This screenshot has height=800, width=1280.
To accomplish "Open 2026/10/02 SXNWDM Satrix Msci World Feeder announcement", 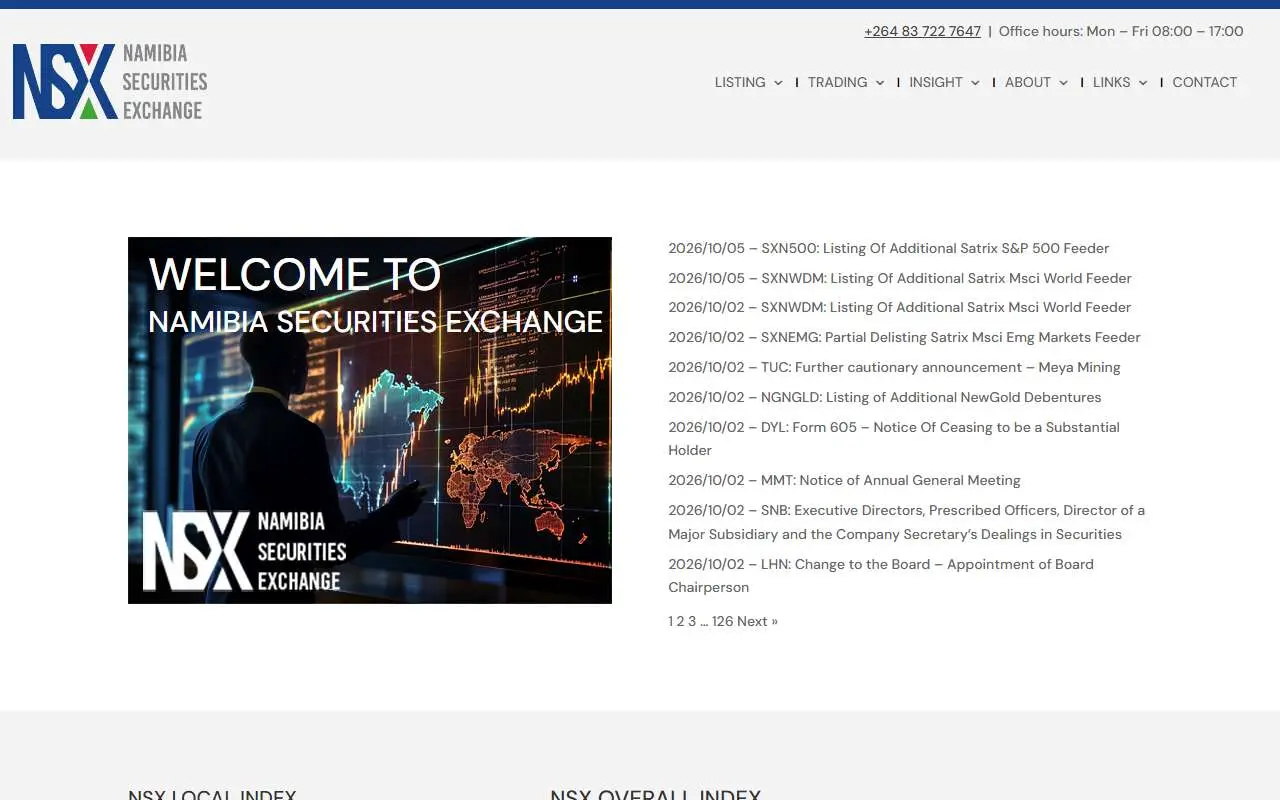I will coord(900,307).
